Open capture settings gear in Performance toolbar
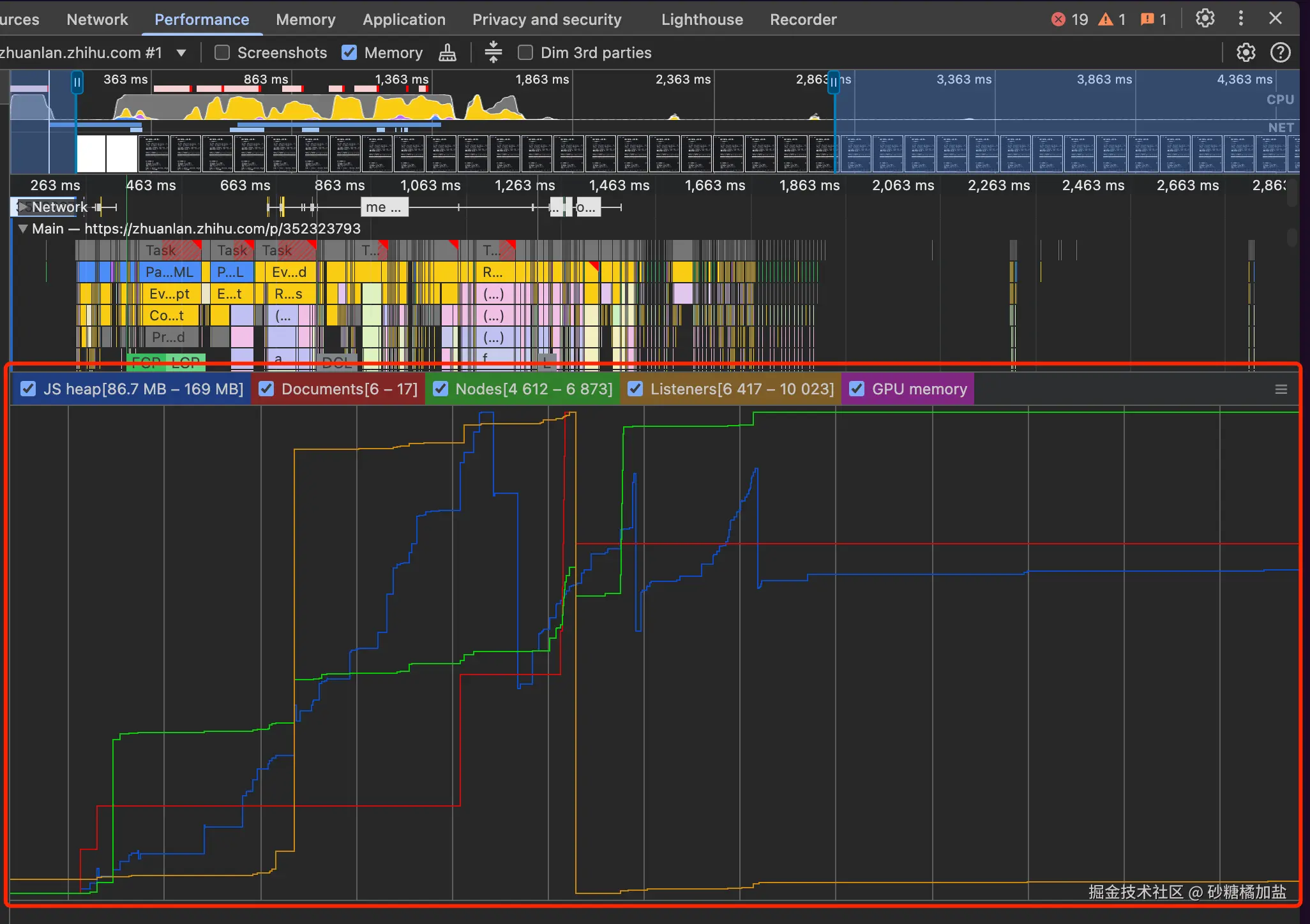1310x924 pixels. 1246,52
